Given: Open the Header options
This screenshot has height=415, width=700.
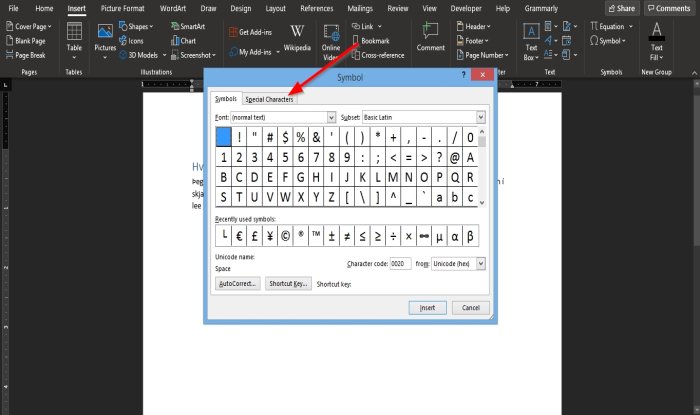Looking at the screenshot, I should 473,26.
